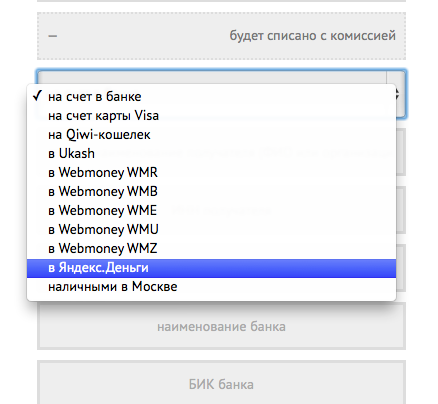Select 'на Qiwi-кошелек' payout option
Image resolution: width=438 pixels, height=404 pixels.
point(211,135)
